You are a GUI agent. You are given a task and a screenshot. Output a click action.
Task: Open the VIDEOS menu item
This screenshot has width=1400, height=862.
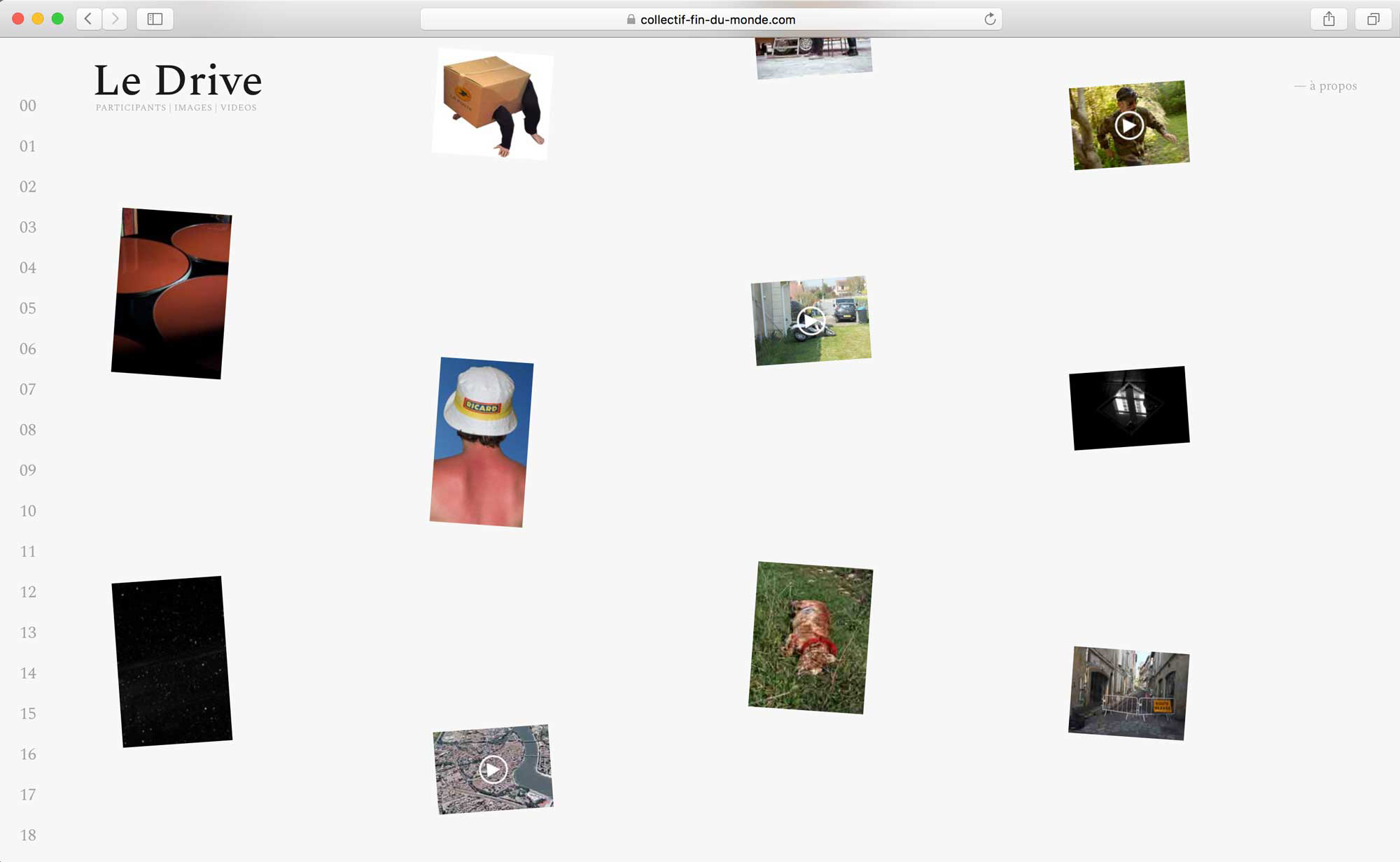(x=239, y=108)
